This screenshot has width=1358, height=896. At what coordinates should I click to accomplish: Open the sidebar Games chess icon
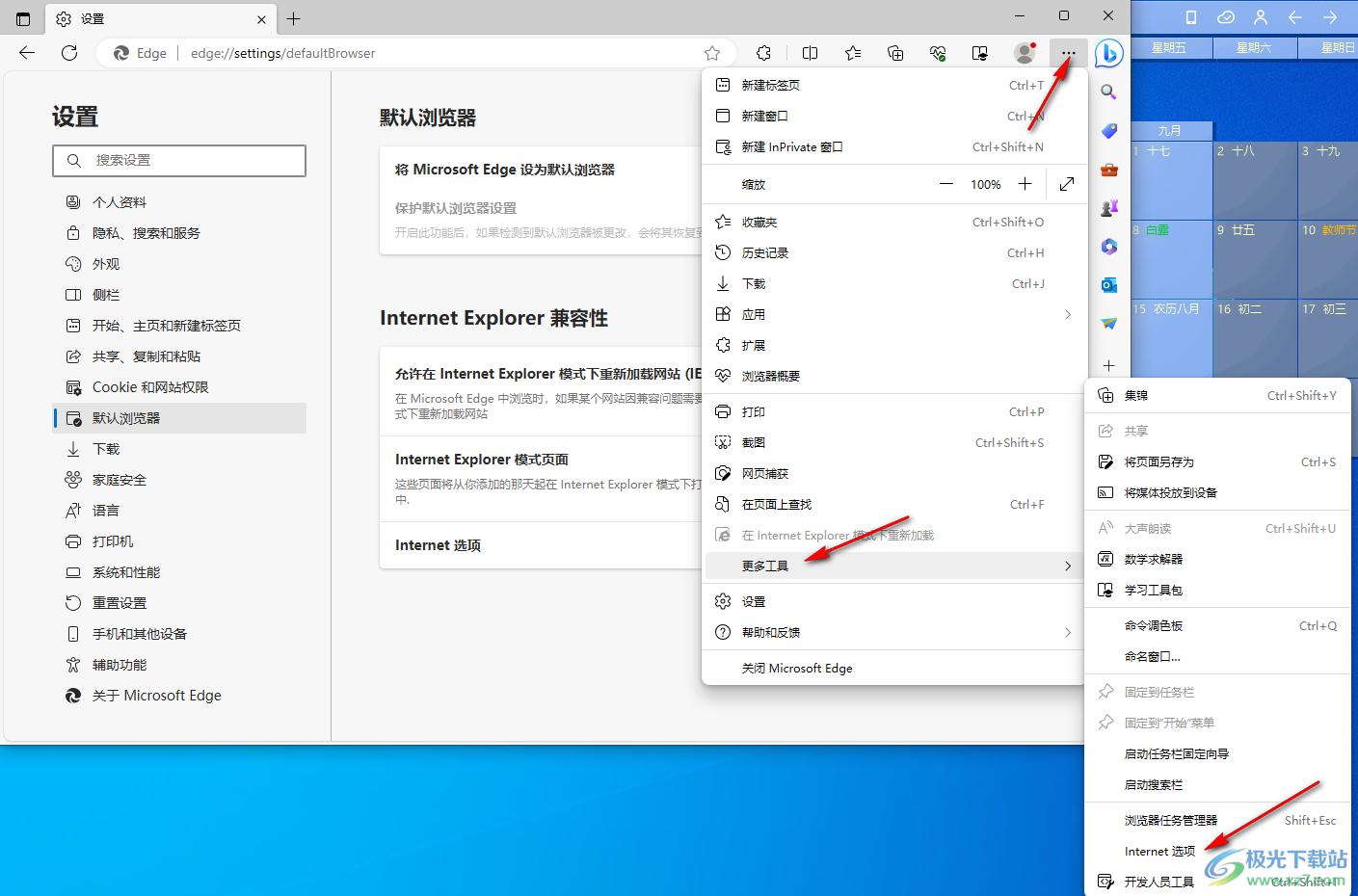click(1109, 208)
